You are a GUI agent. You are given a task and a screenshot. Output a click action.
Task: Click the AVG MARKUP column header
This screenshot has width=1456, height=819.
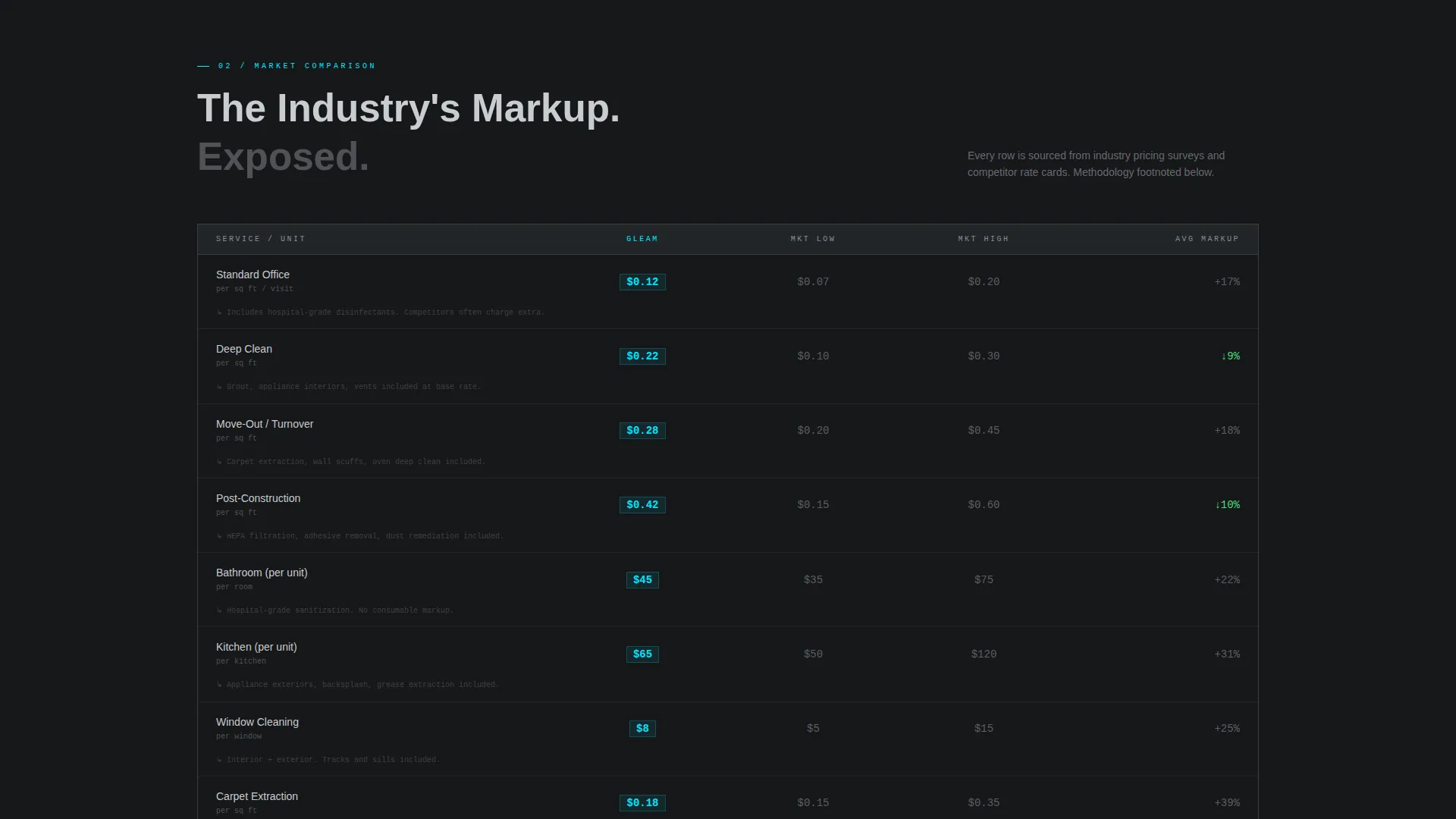[x=1207, y=239]
